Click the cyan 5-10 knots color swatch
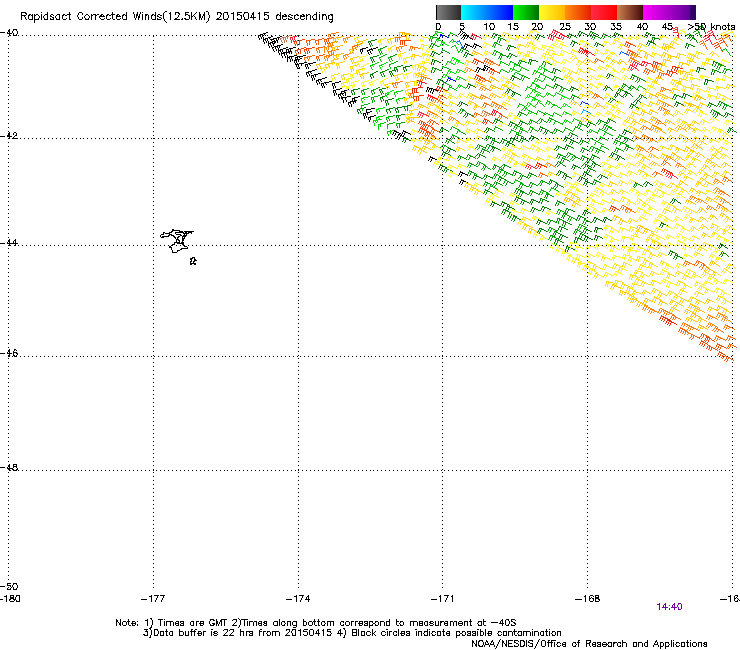Screen dimensions: 740x650 (x=474, y=12)
